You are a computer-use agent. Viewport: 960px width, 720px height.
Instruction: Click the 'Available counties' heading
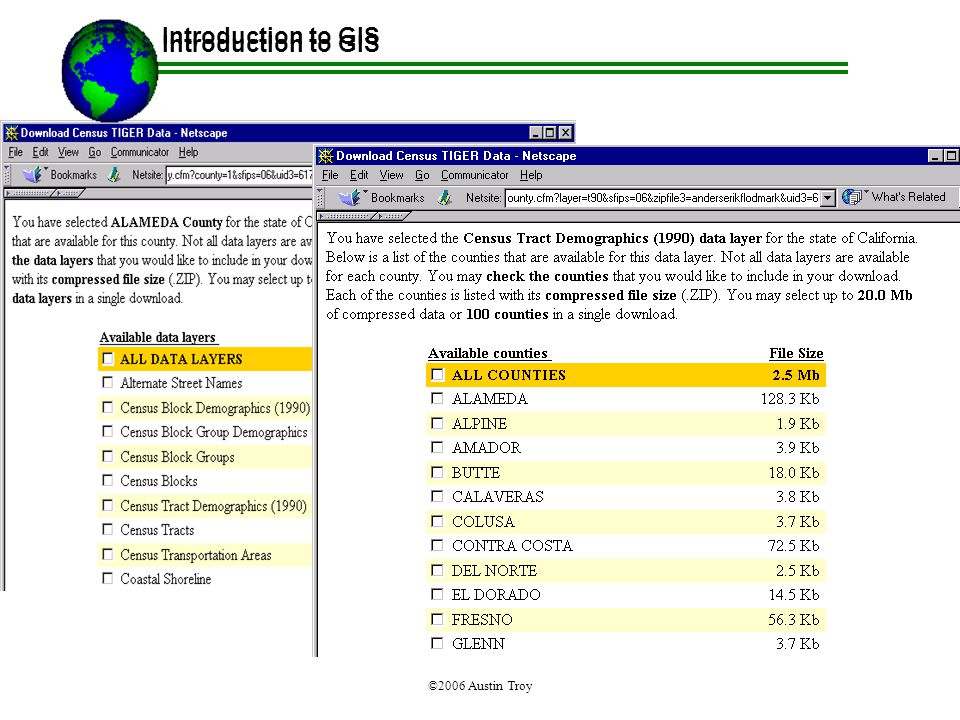(x=488, y=353)
